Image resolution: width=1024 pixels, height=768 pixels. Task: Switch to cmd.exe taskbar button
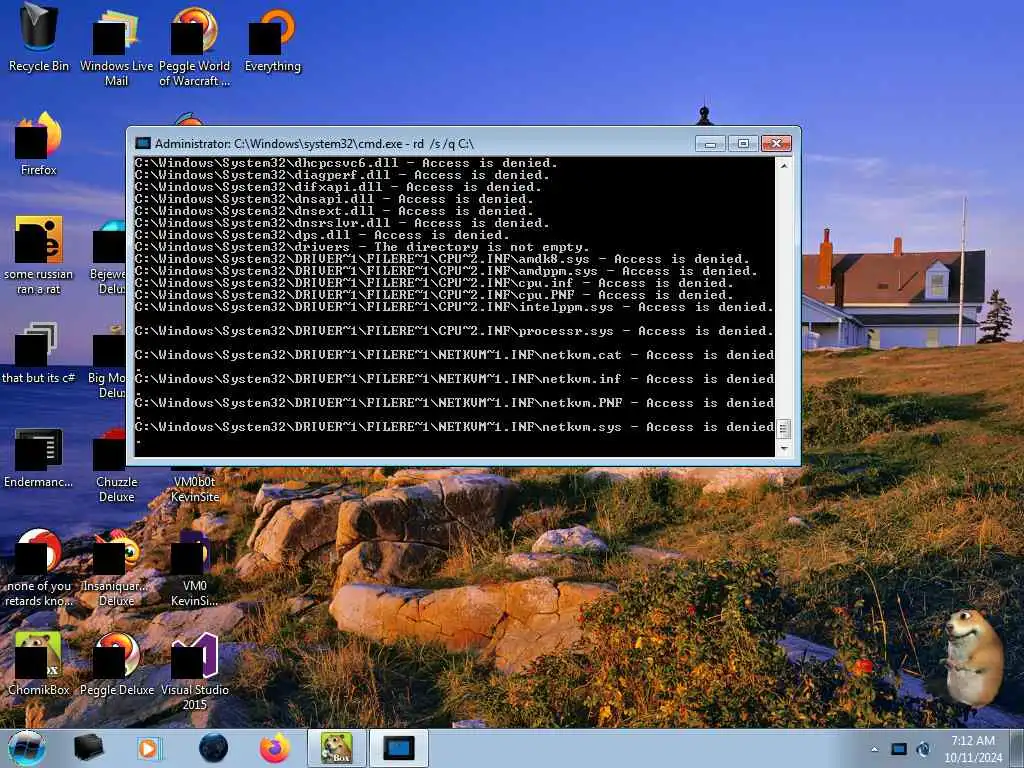point(399,748)
